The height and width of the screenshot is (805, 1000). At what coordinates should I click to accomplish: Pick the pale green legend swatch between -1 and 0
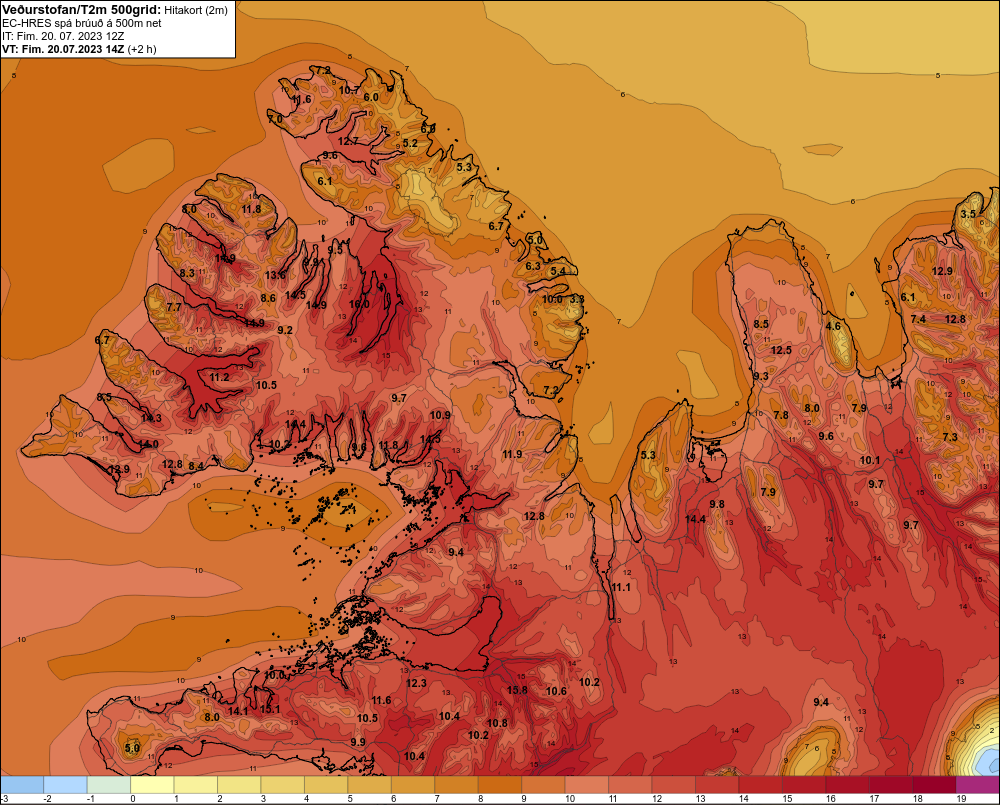coord(109,785)
